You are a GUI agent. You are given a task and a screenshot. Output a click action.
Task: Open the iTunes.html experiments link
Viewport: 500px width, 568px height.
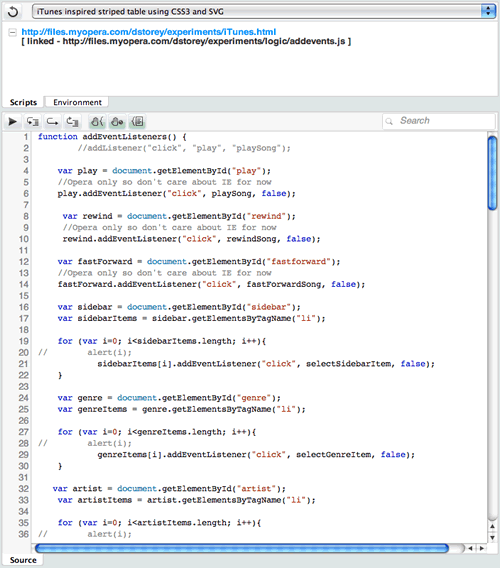click(x=149, y=32)
